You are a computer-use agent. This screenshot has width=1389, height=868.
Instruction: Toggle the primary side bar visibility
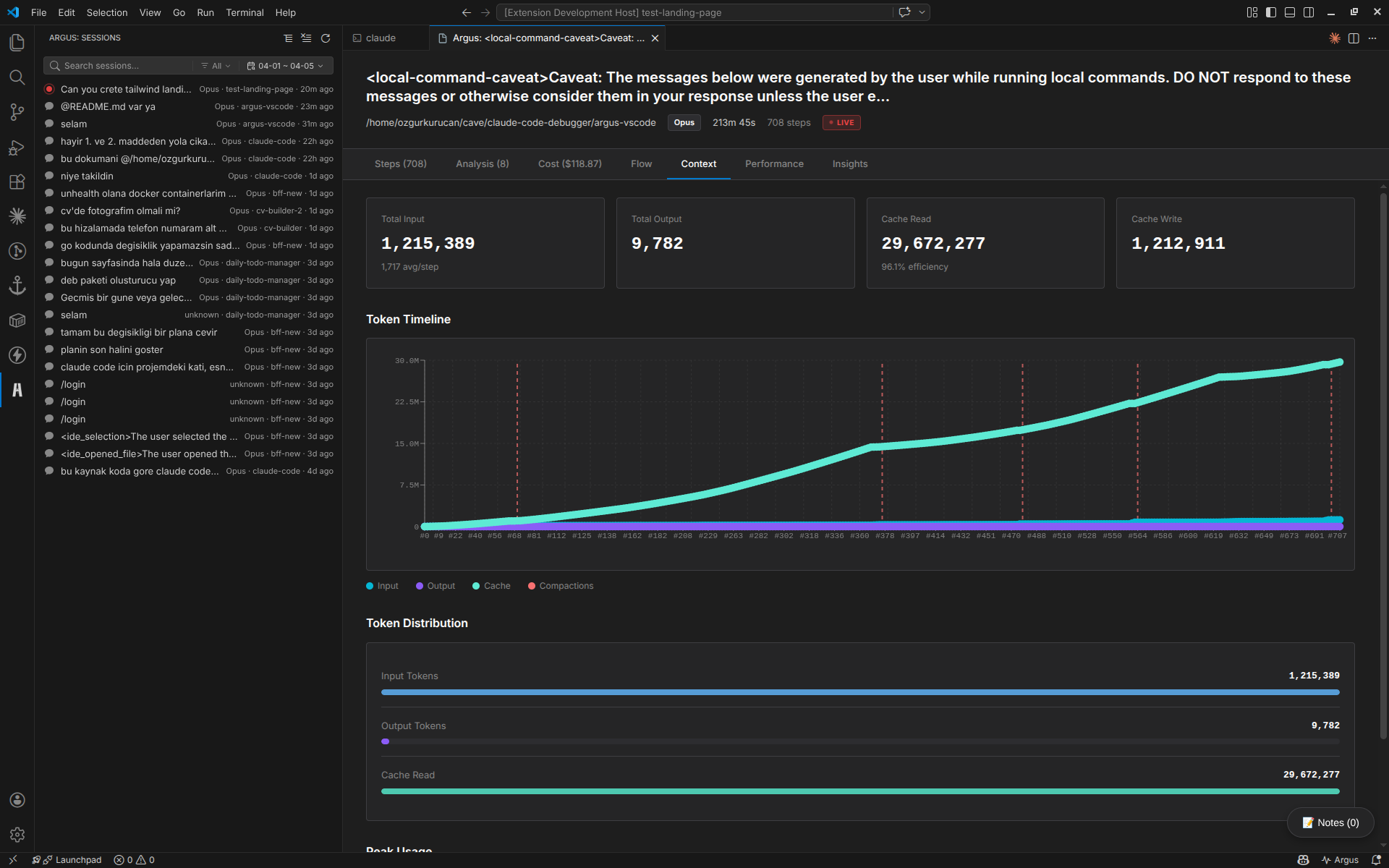click(1271, 12)
